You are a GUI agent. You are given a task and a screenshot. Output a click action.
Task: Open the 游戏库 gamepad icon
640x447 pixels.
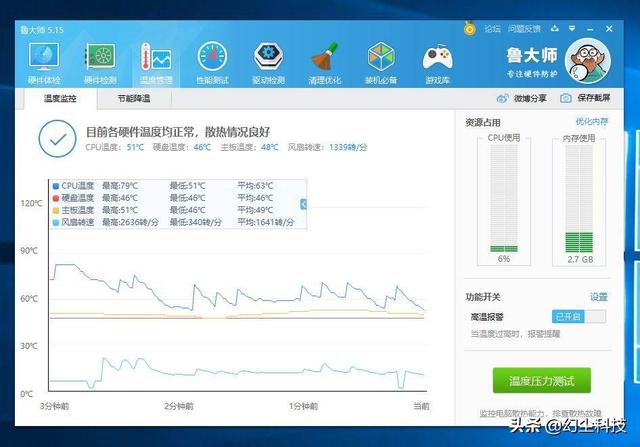point(437,63)
